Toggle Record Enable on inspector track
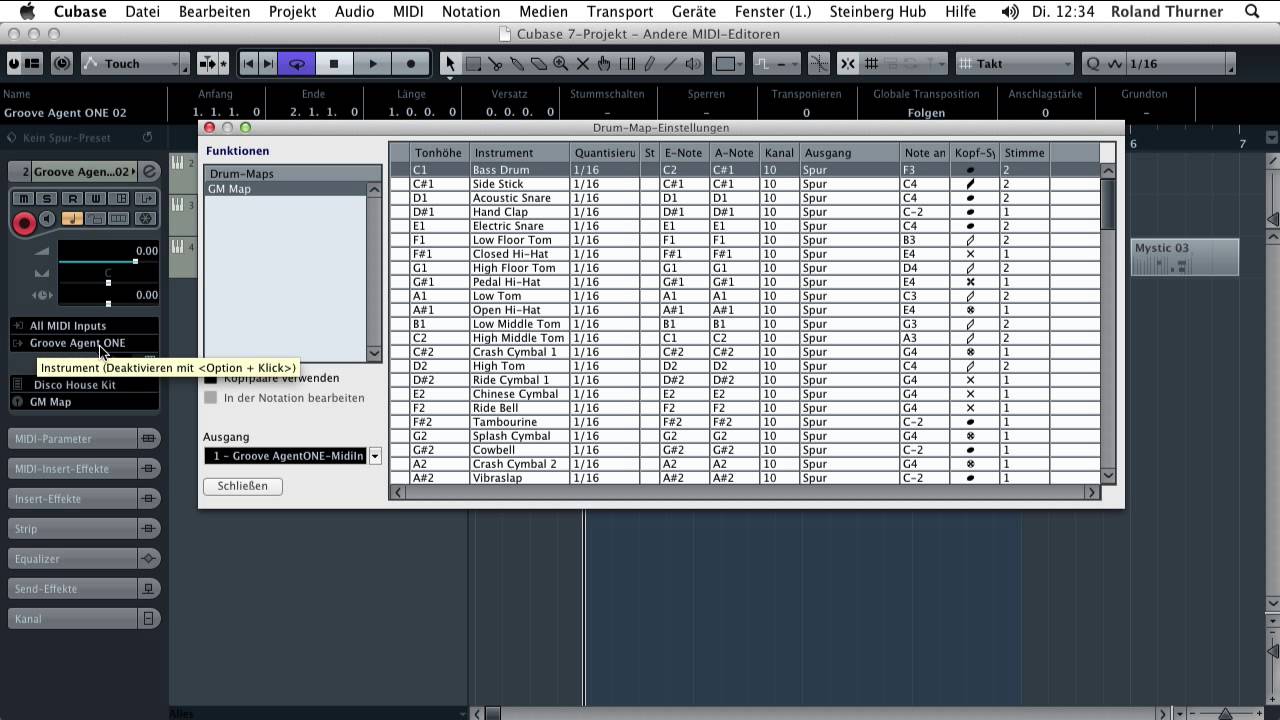 click(x=24, y=222)
